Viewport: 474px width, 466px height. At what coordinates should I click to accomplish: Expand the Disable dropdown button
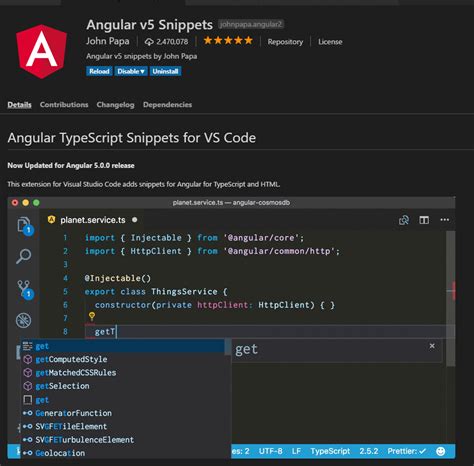(131, 71)
